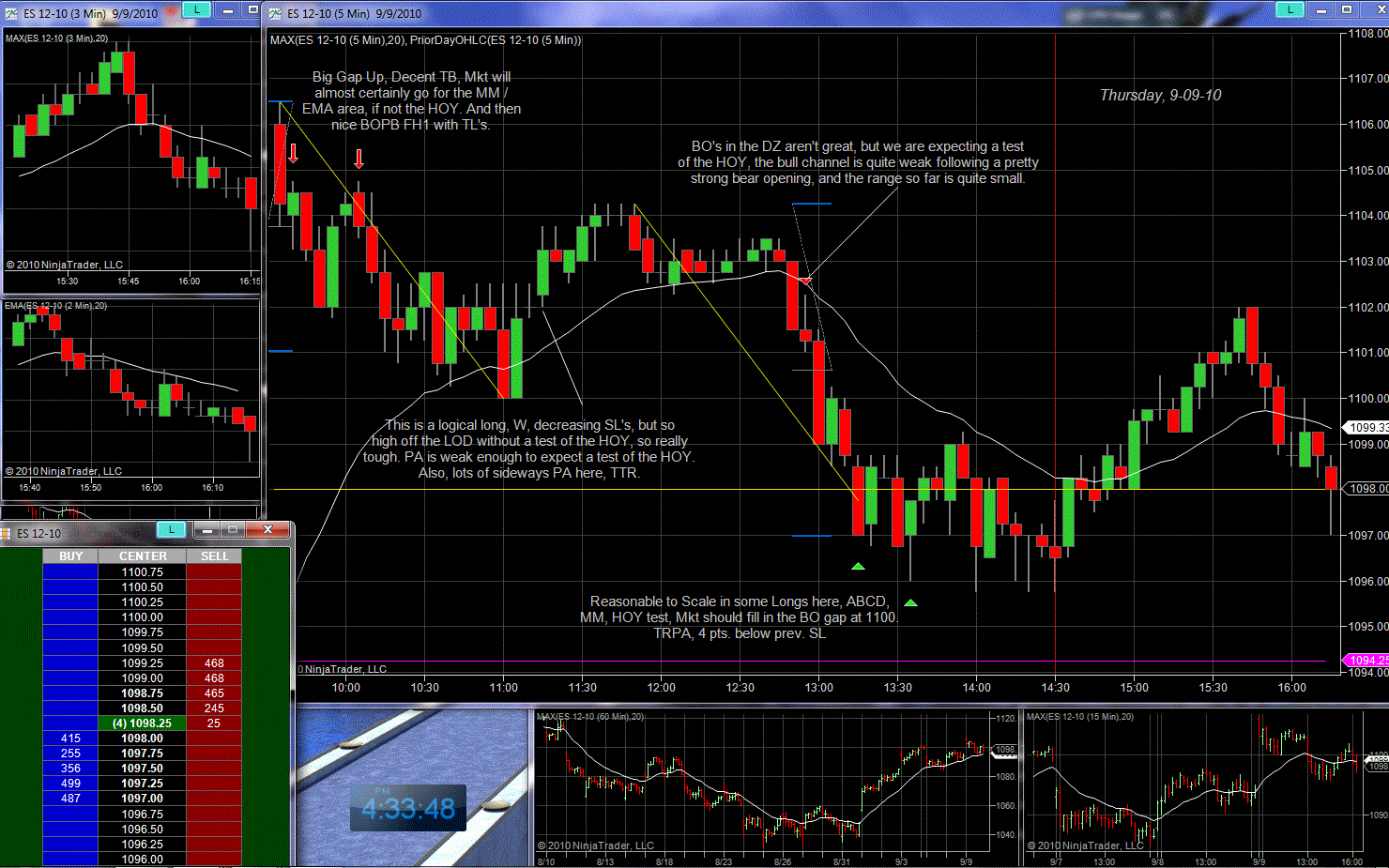
Task: Click the L link button on 3 Min chart
Action: [196, 10]
